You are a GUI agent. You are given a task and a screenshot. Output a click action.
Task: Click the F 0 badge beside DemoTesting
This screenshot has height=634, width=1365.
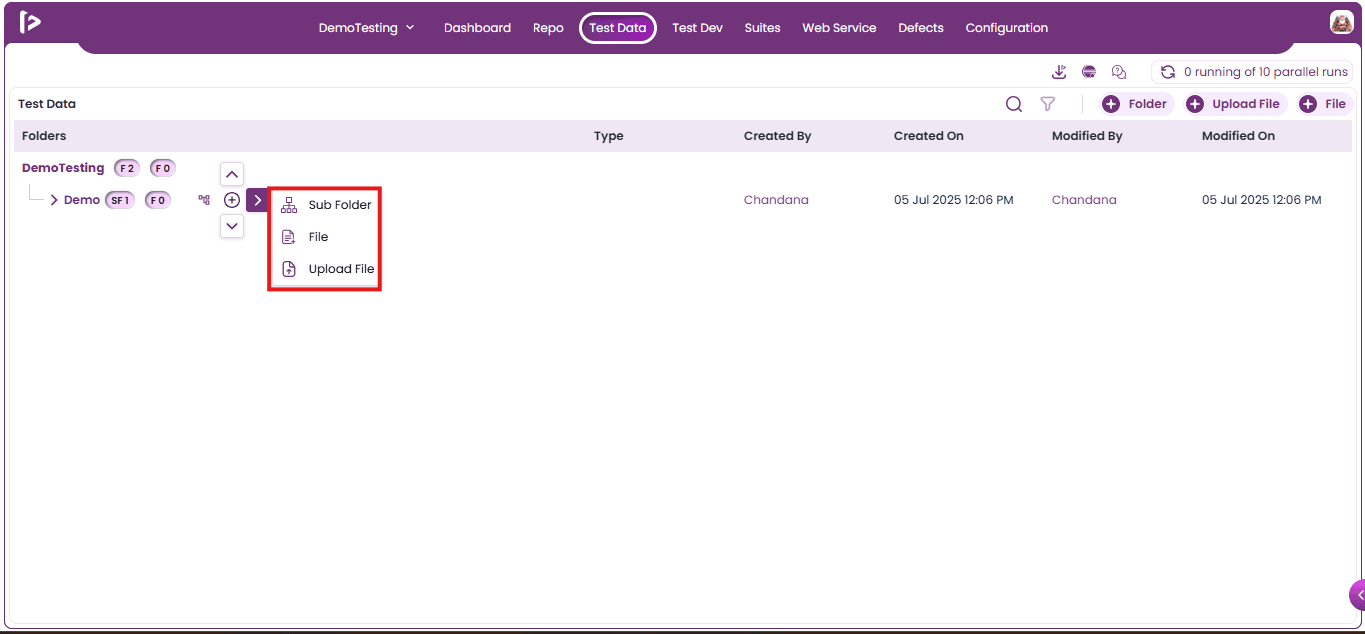click(163, 168)
